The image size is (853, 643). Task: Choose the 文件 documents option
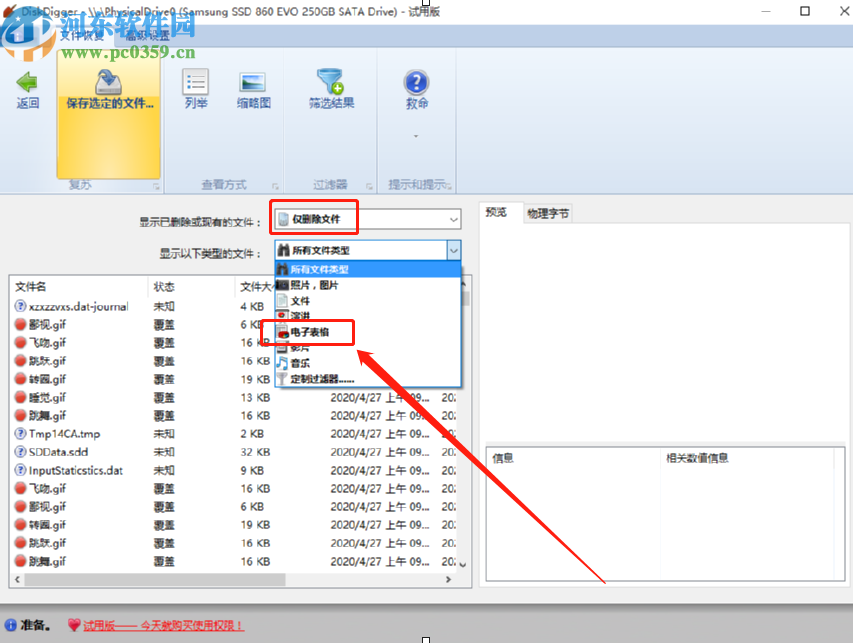click(x=368, y=301)
